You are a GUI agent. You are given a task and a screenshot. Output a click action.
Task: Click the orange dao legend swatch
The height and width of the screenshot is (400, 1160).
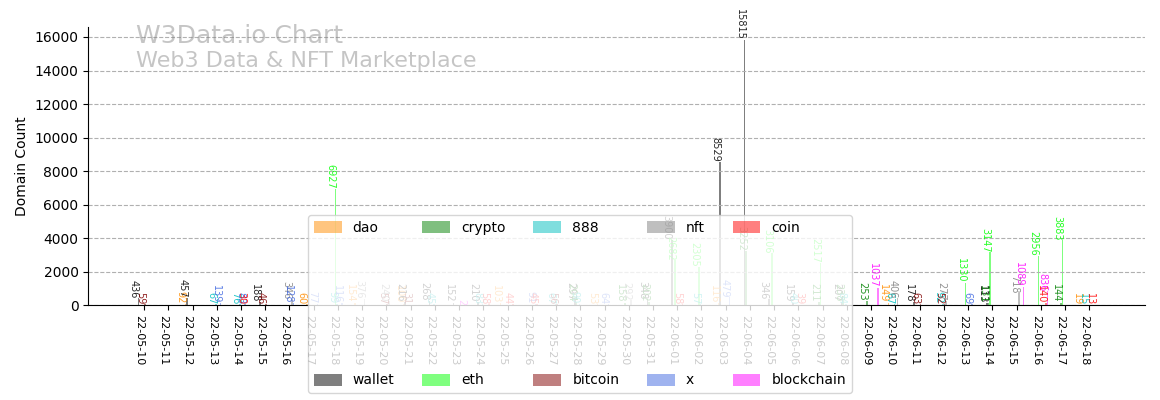pyautogui.click(x=328, y=228)
